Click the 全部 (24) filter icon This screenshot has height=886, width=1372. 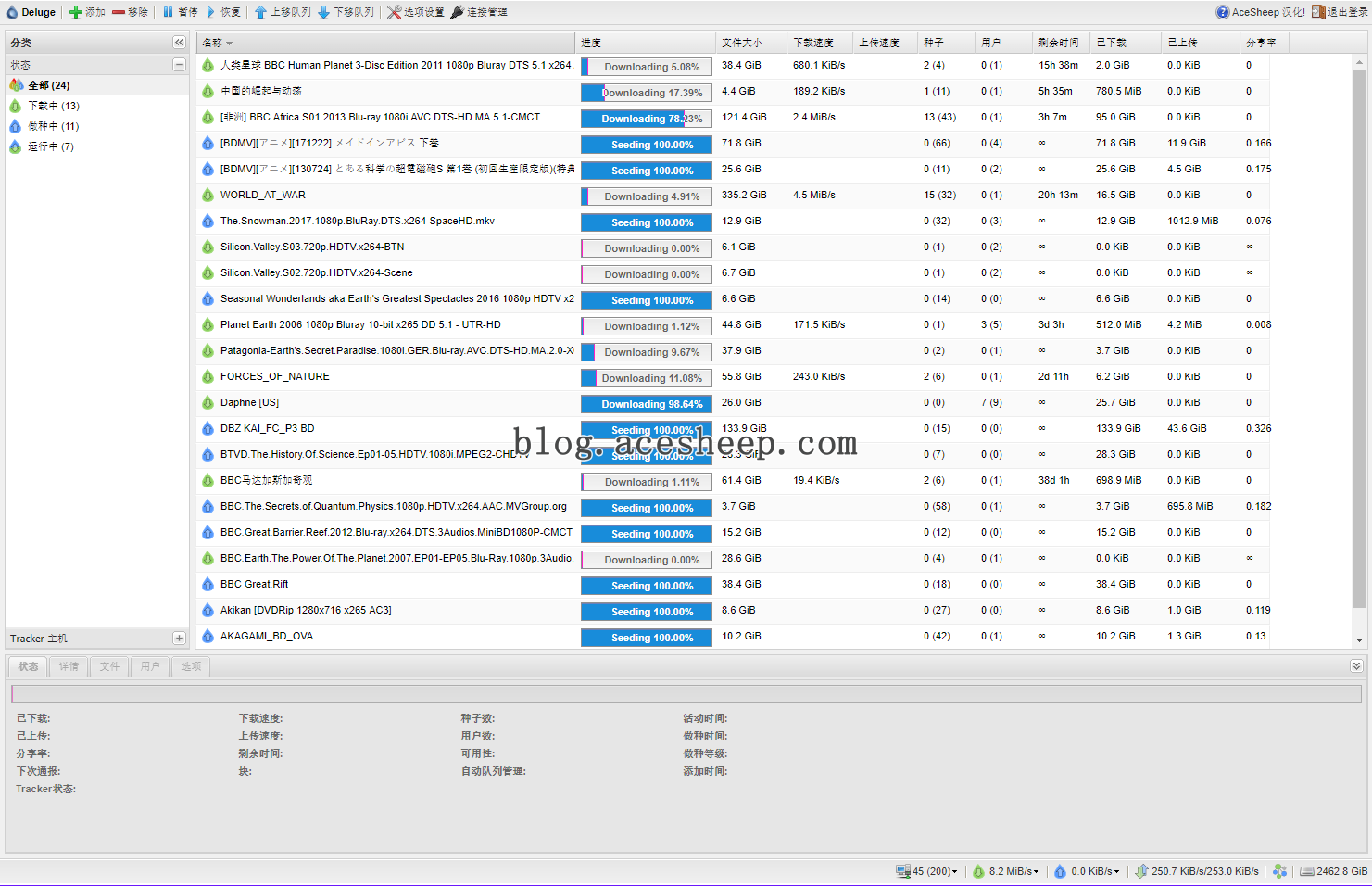[16, 84]
